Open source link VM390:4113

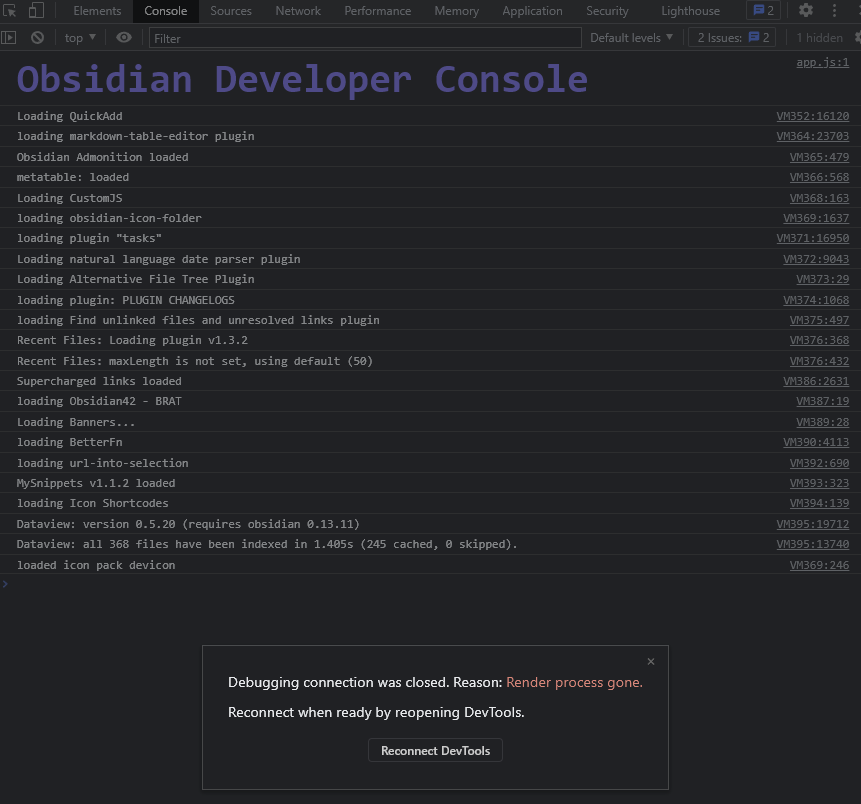pyautogui.click(x=816, y=442)
